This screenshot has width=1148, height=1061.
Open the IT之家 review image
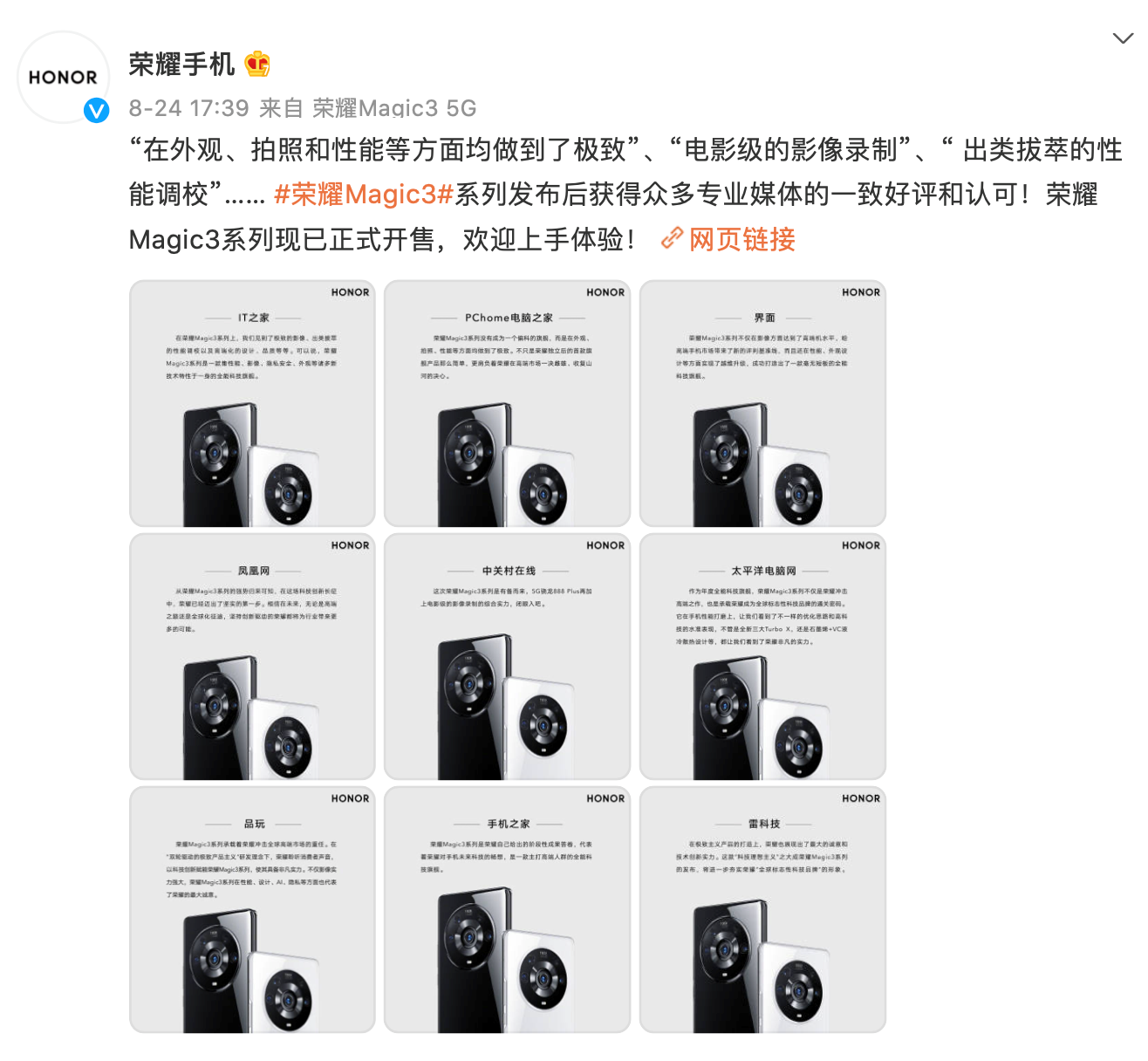click(252, 403)
